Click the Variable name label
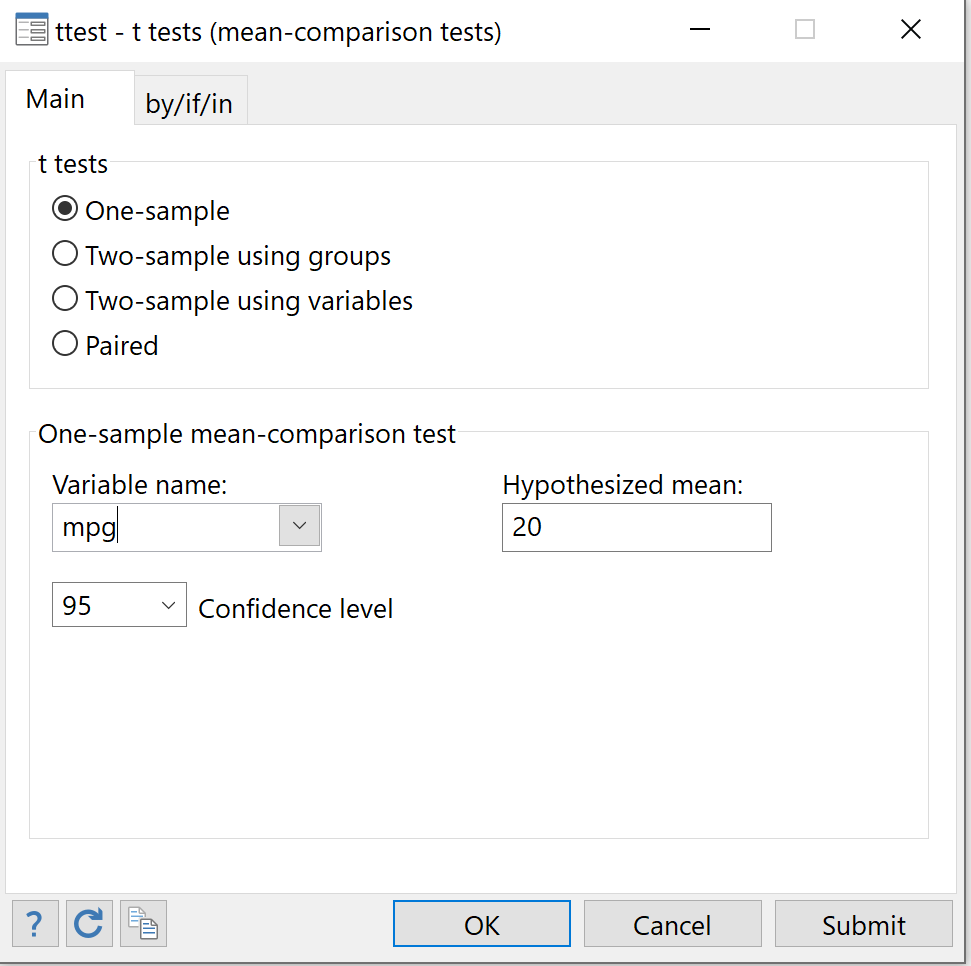The height and width of the screenshot is (966, 971). [x=140, y=485]
